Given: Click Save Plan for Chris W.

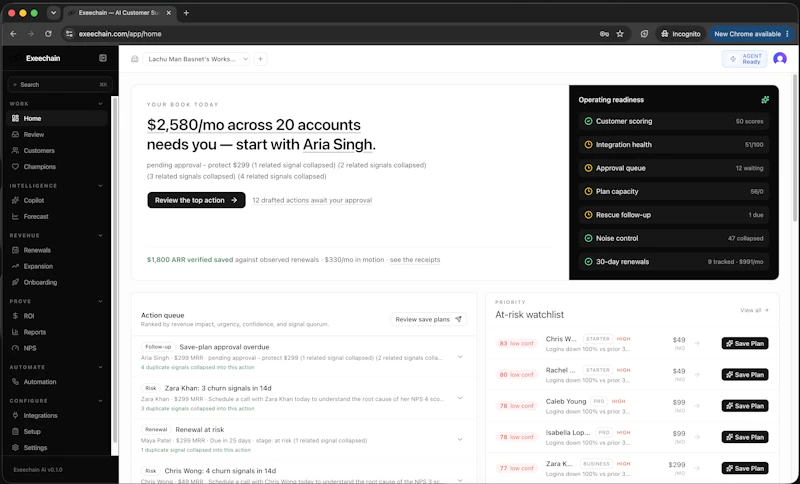Looking at the screenshot, I should [745, 343].
